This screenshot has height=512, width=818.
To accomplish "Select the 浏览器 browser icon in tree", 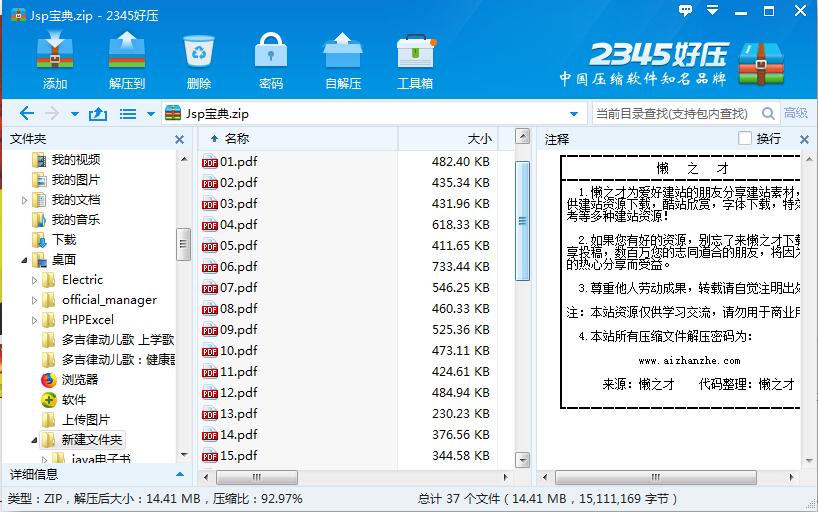I will [x=49, y=380].
